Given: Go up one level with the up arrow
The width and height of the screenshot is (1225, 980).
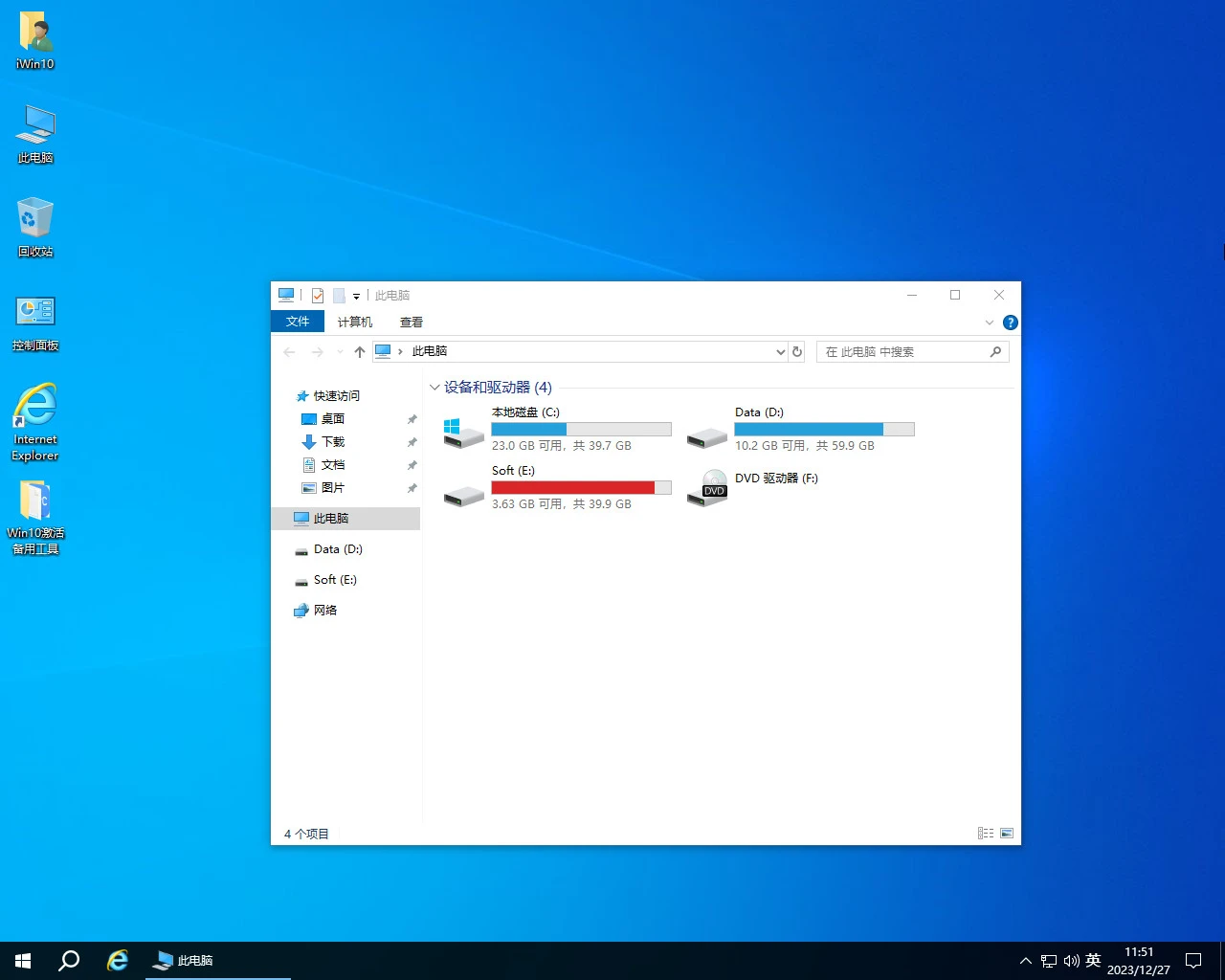Looking at the screenshot, I should pyautogui.click(x=360, y=352).
